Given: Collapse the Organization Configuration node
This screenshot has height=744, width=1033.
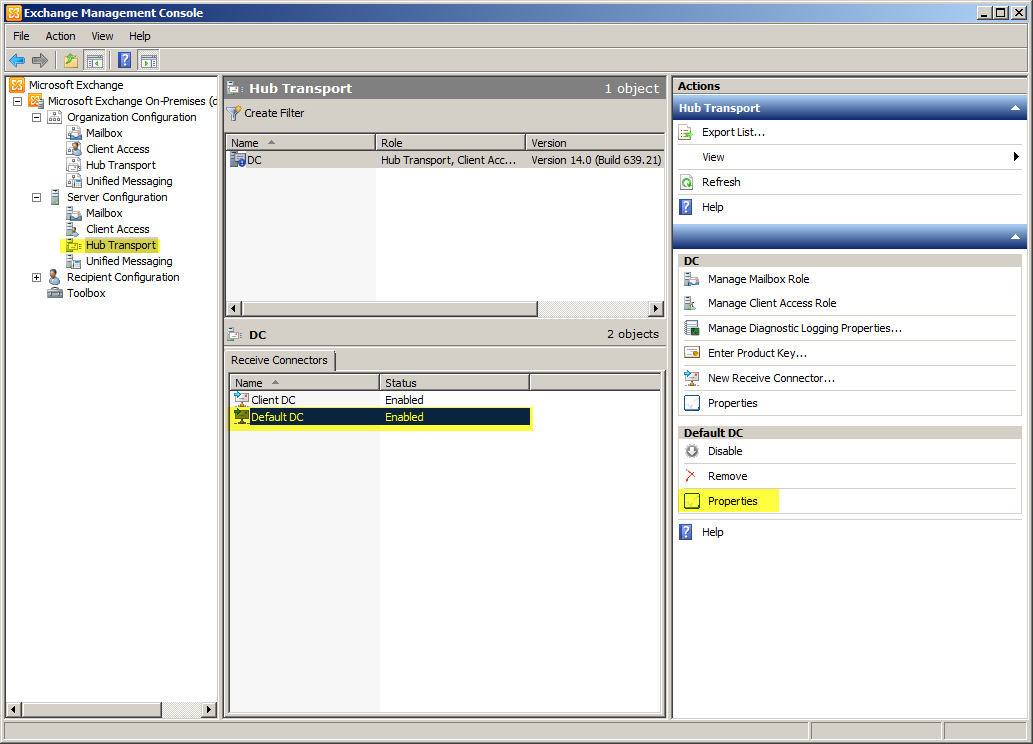Looking at the screenshot, I should (x=37, y=117).
